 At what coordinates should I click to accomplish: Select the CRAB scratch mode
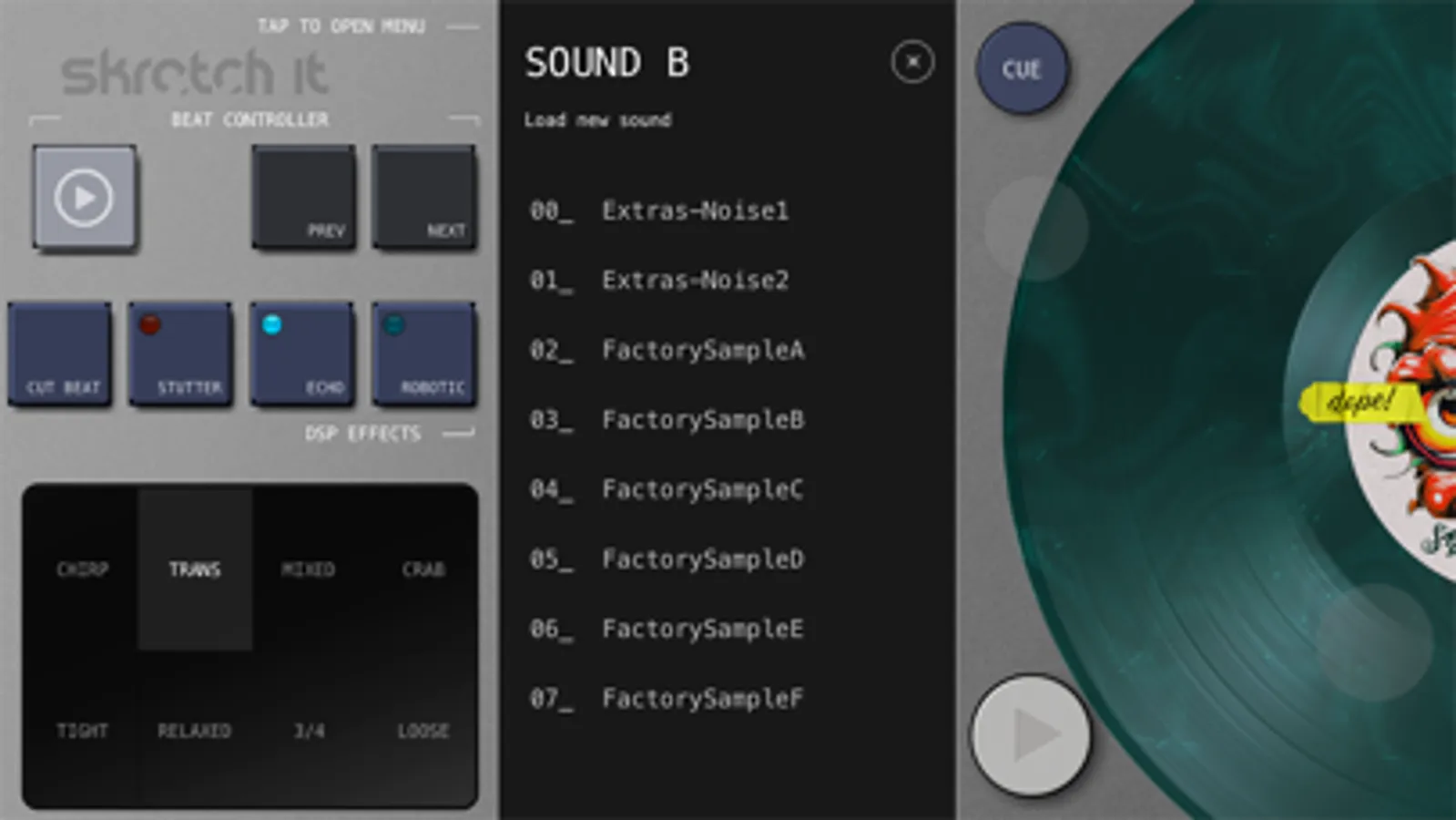click(423, 569)
